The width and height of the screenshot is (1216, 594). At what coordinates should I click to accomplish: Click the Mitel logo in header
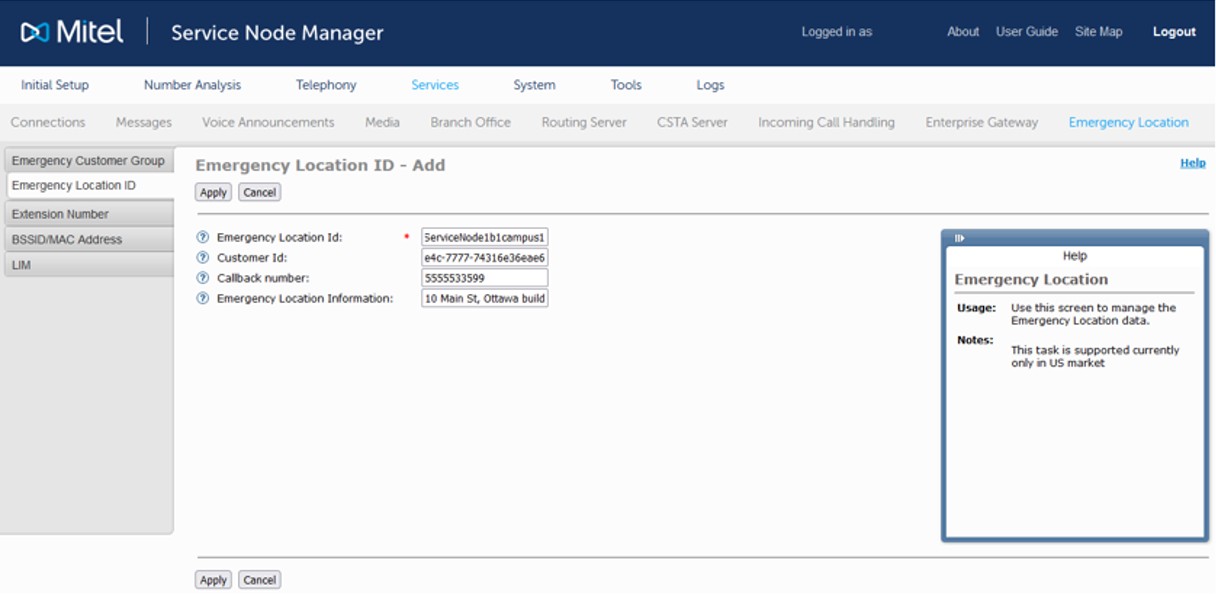pos(72,32)
